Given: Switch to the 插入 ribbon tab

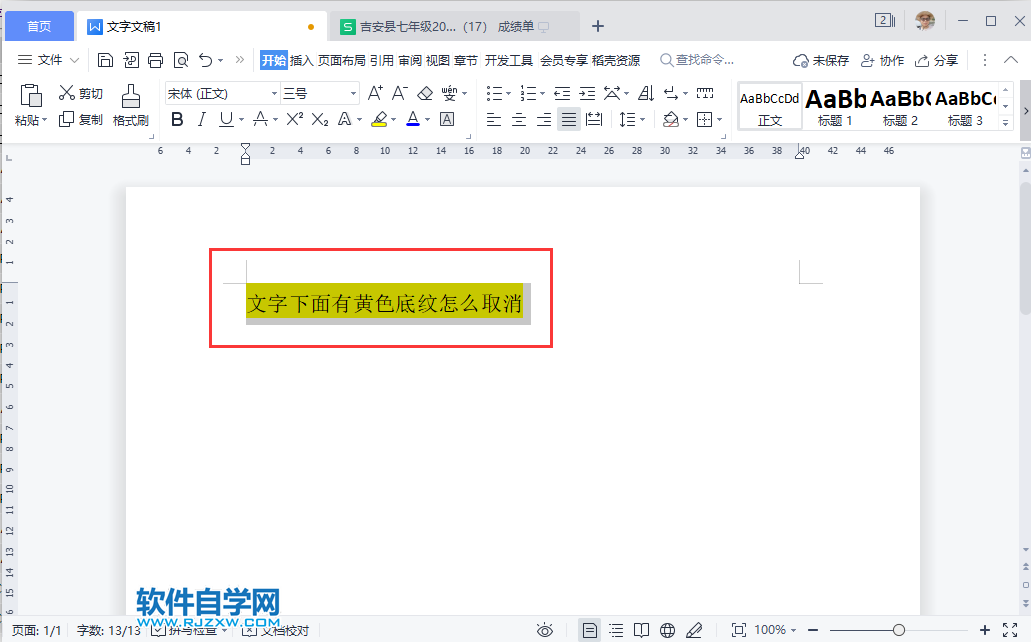Looking at the screenshot, I should [302, 60].
